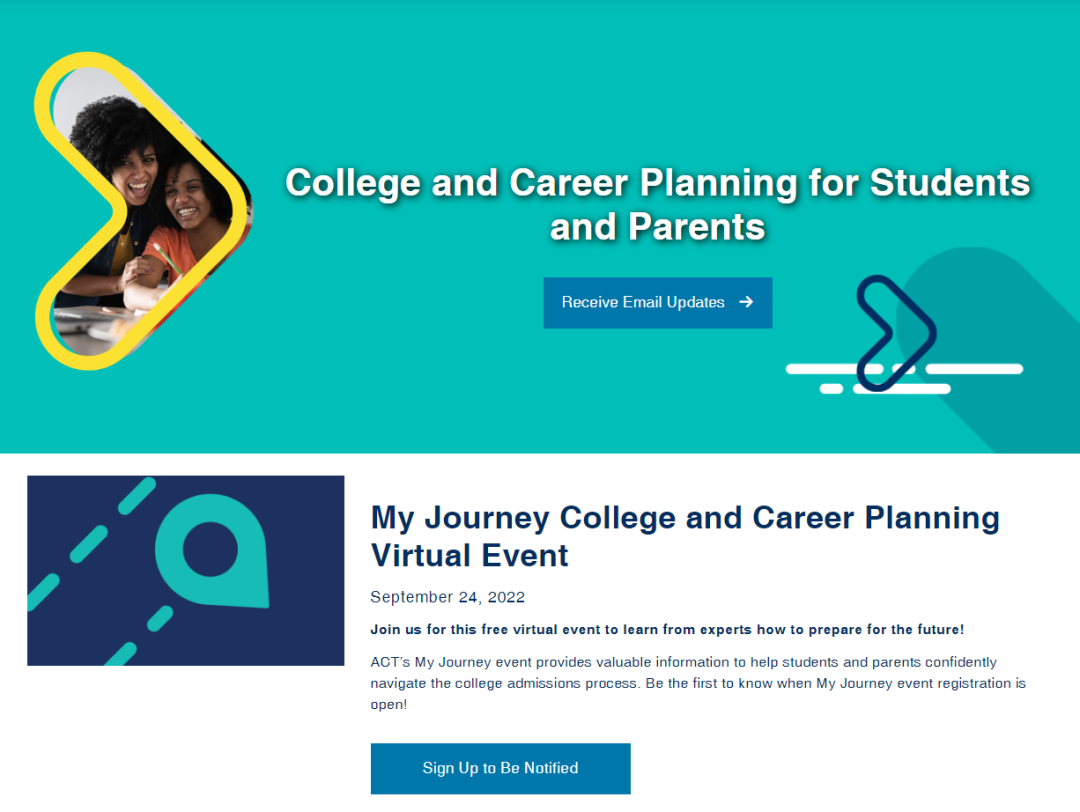The height and width of the screenshot is (812, 1080).
Task: Click the bold "Join us for this free virtual event" text
Action: pos(666,629)
